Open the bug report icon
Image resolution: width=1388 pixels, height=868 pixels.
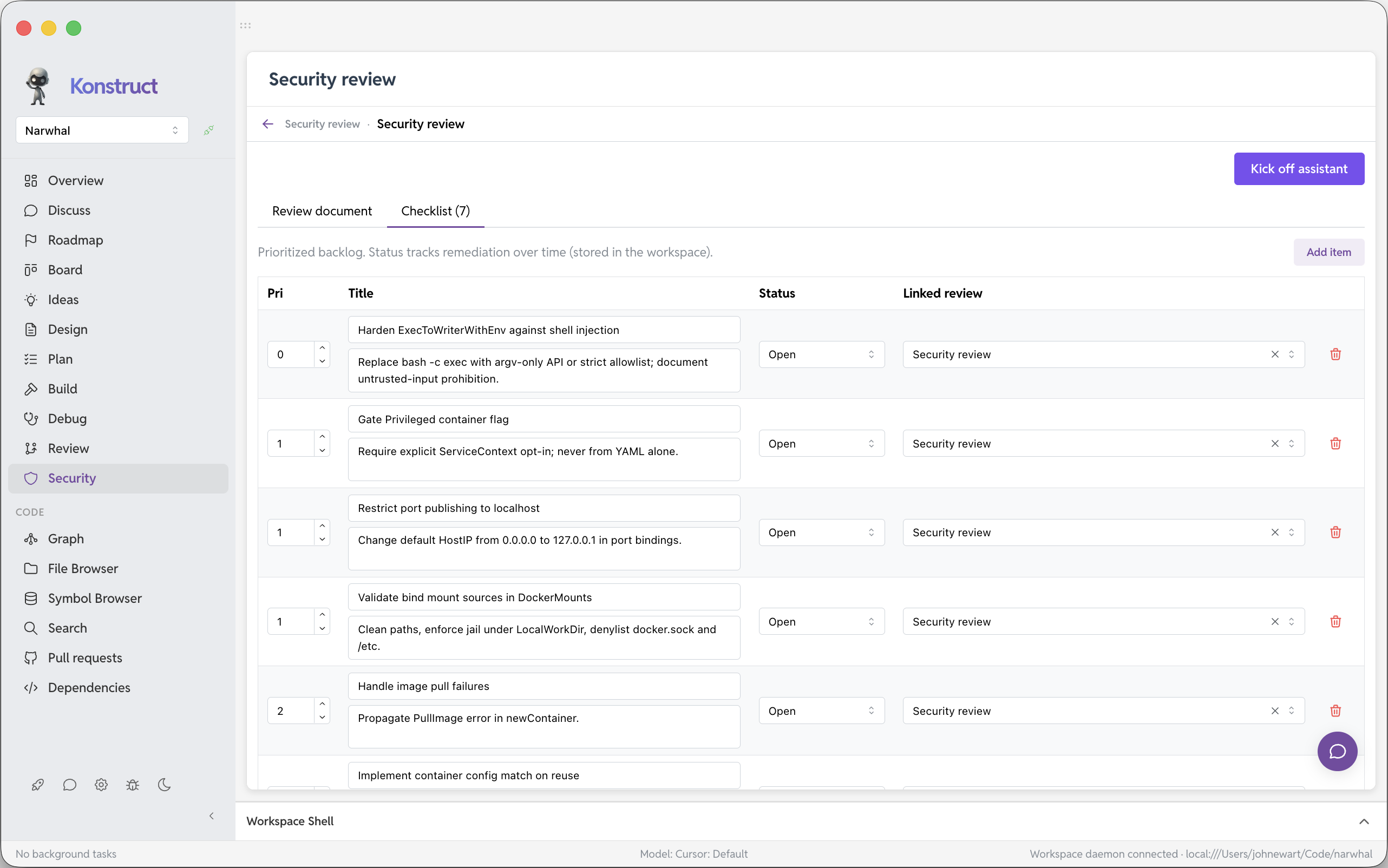pyautogui.click(x=133, y=785)
